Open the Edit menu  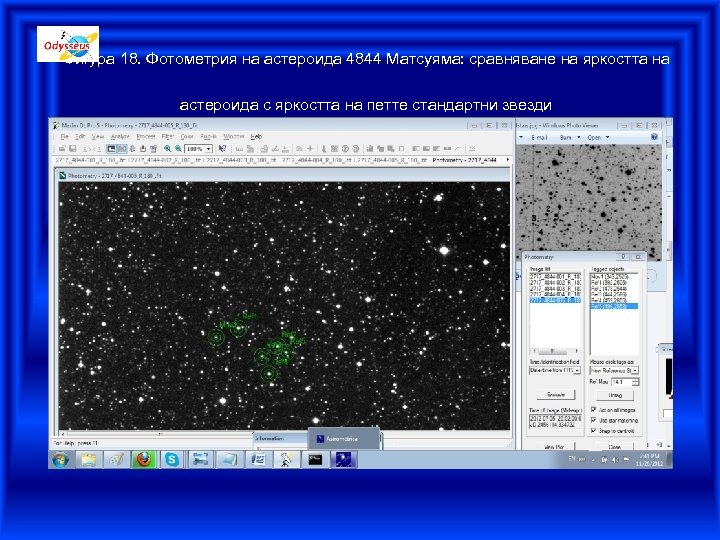click(80, 137)
